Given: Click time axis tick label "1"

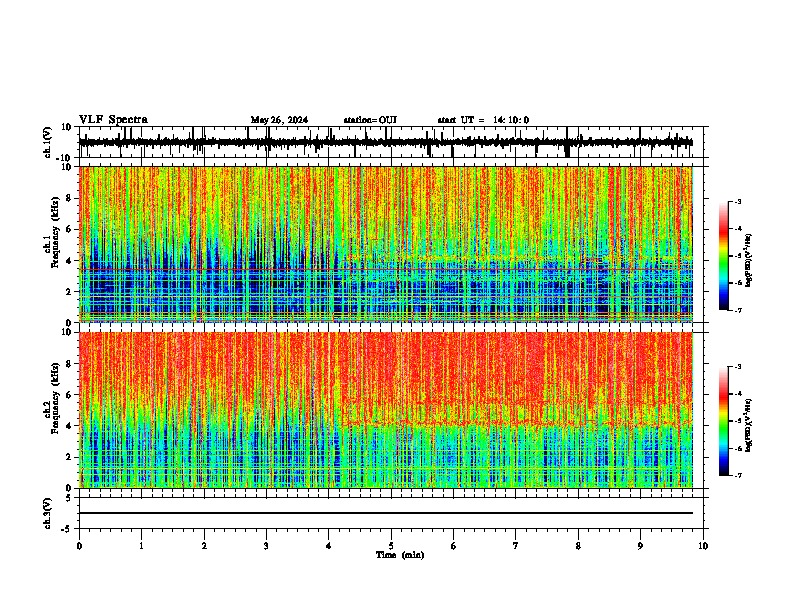Looking at the screenshot, I should [141, 546].
